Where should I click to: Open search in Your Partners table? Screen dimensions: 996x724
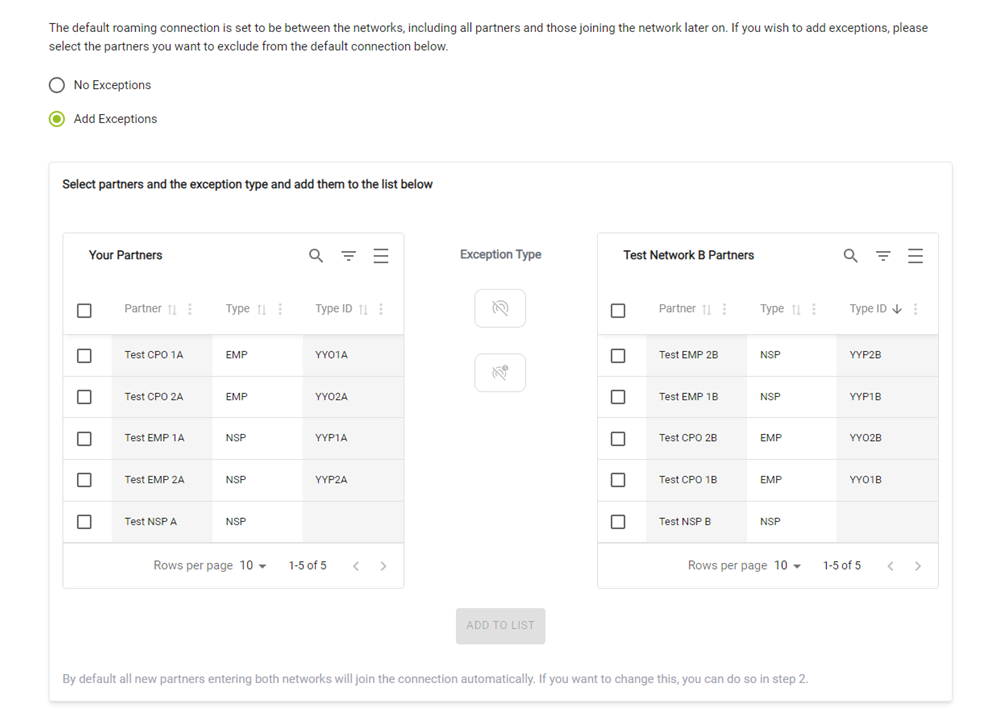point(316,256)
